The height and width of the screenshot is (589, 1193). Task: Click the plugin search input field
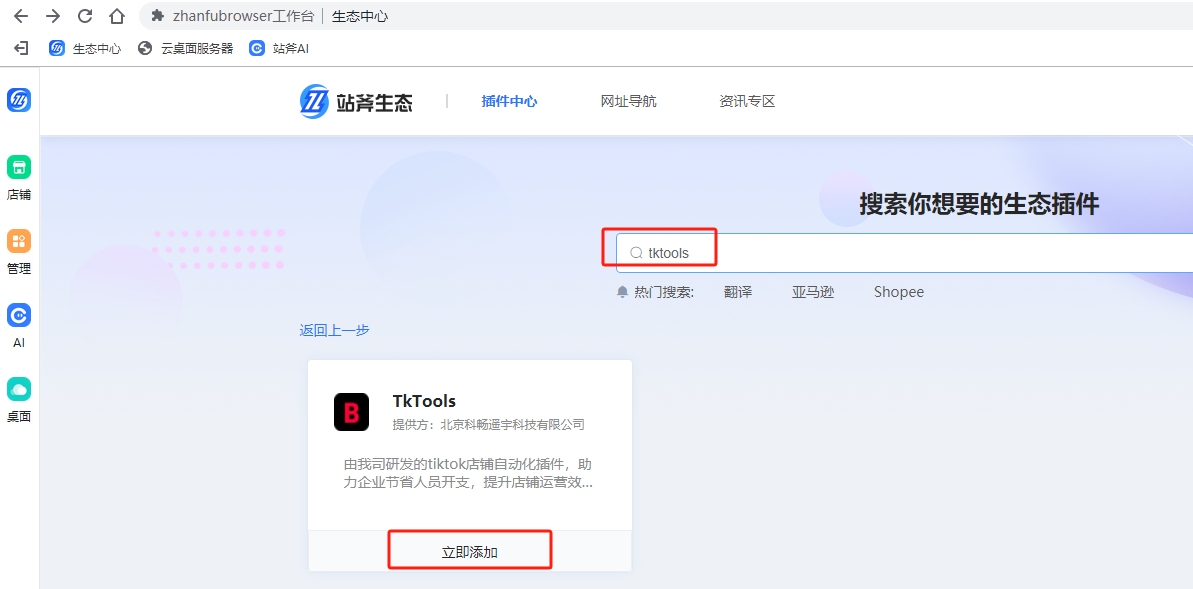pyautogui.click(x=904, y=253)
